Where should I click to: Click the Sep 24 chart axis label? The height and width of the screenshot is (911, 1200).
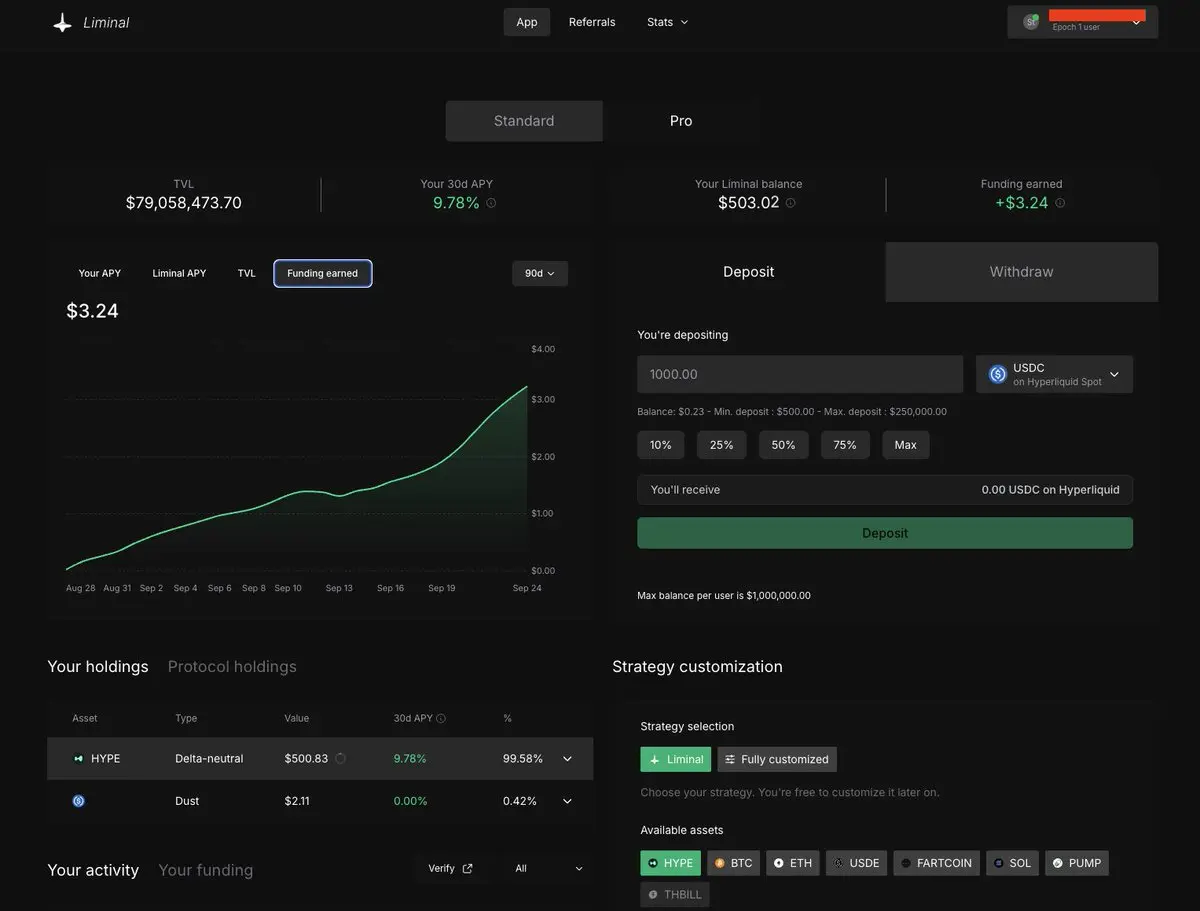pos(527,588)
